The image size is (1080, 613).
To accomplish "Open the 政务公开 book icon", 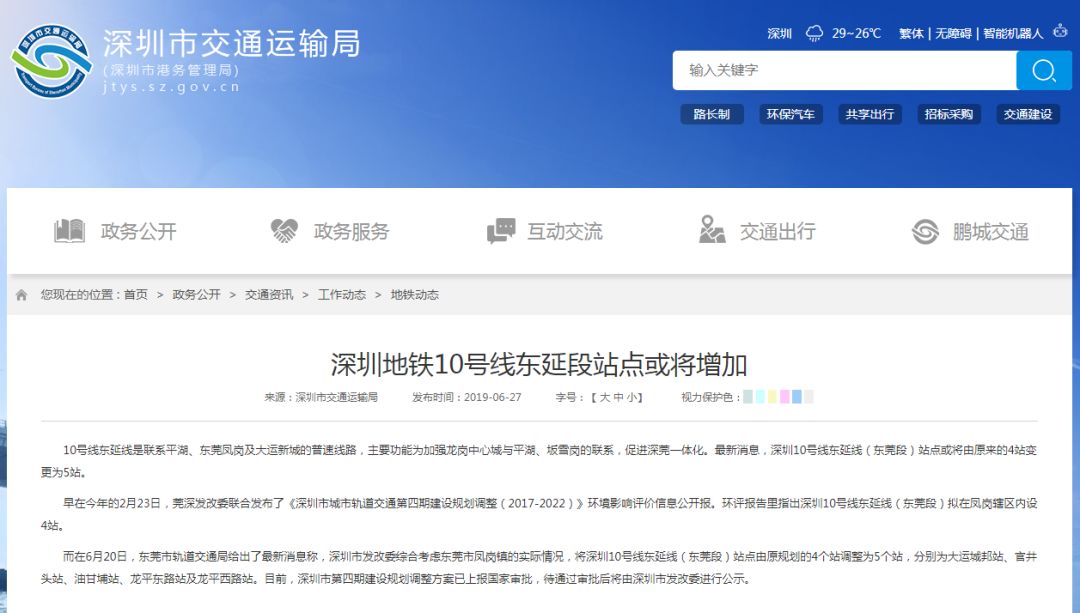I will (x=70, y=231).
